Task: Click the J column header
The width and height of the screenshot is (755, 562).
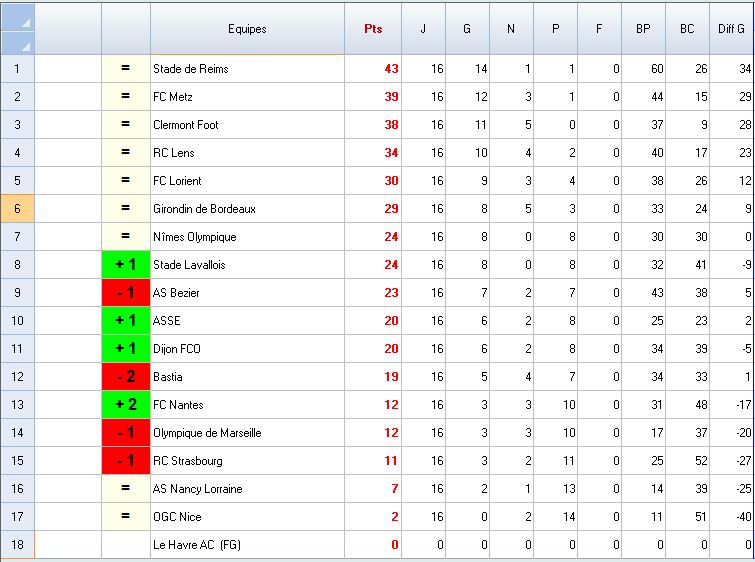Action: (423, 29)
